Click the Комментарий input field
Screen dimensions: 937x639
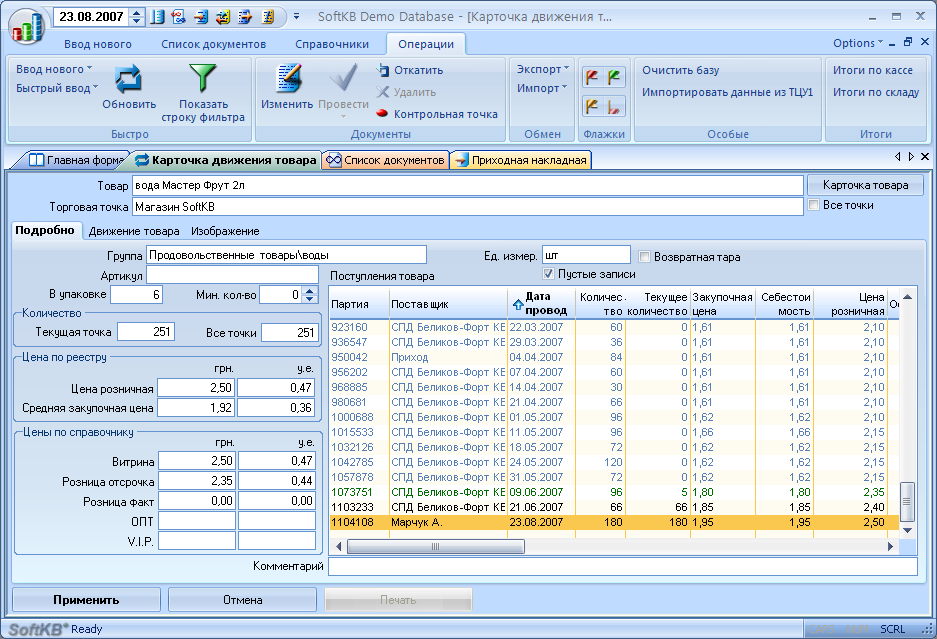click(x=623, y=566)
